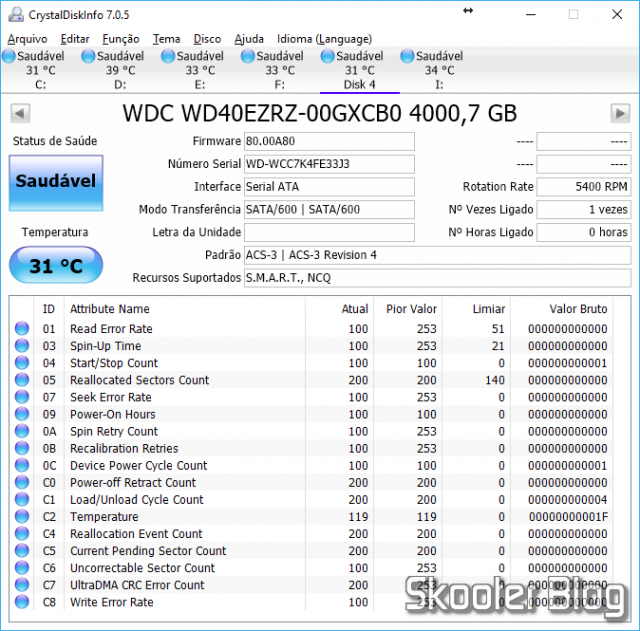This screenshot has width=640, height=631.
Task: Click the Rotation Rate 5400 RPM field
Action: [584, 187]
